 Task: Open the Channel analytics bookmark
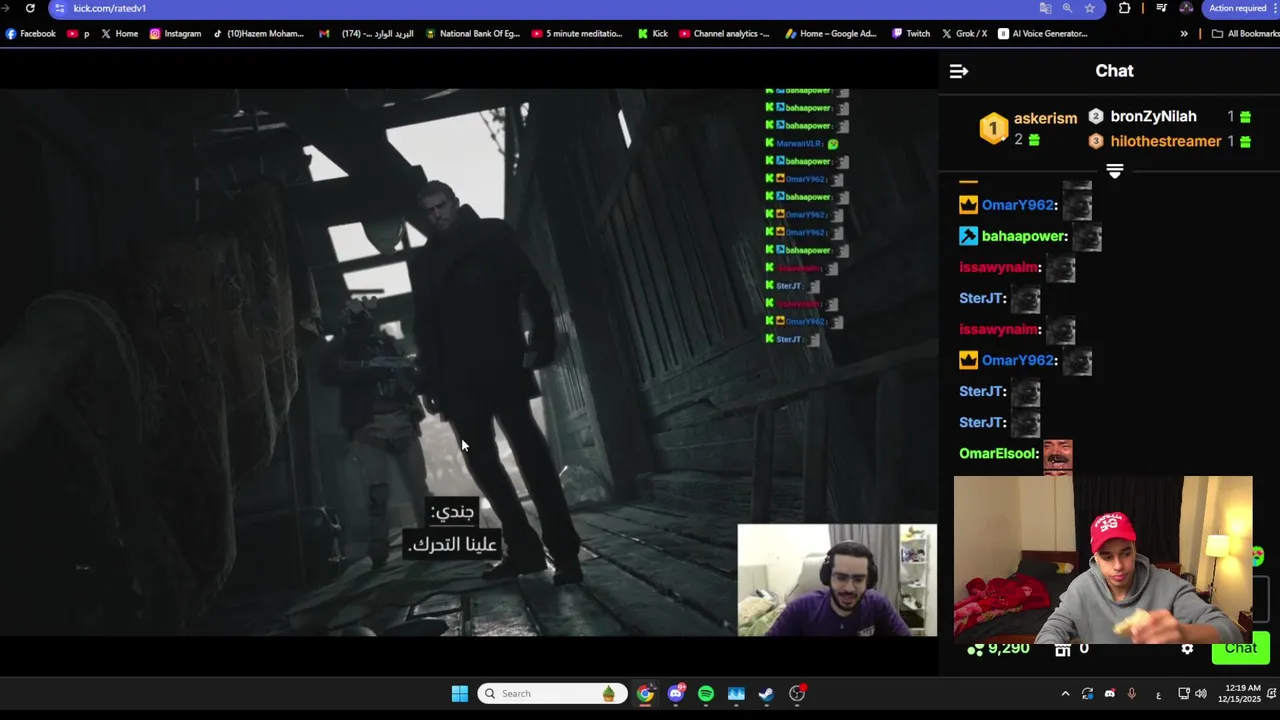pos(724,33)
